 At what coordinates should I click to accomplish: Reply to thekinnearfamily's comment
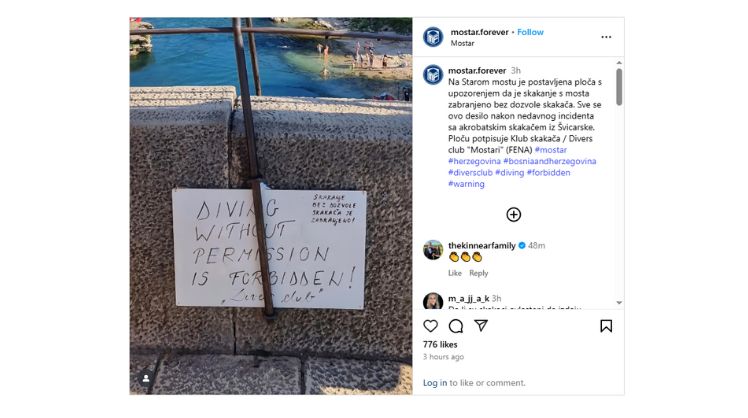point(478,273)
